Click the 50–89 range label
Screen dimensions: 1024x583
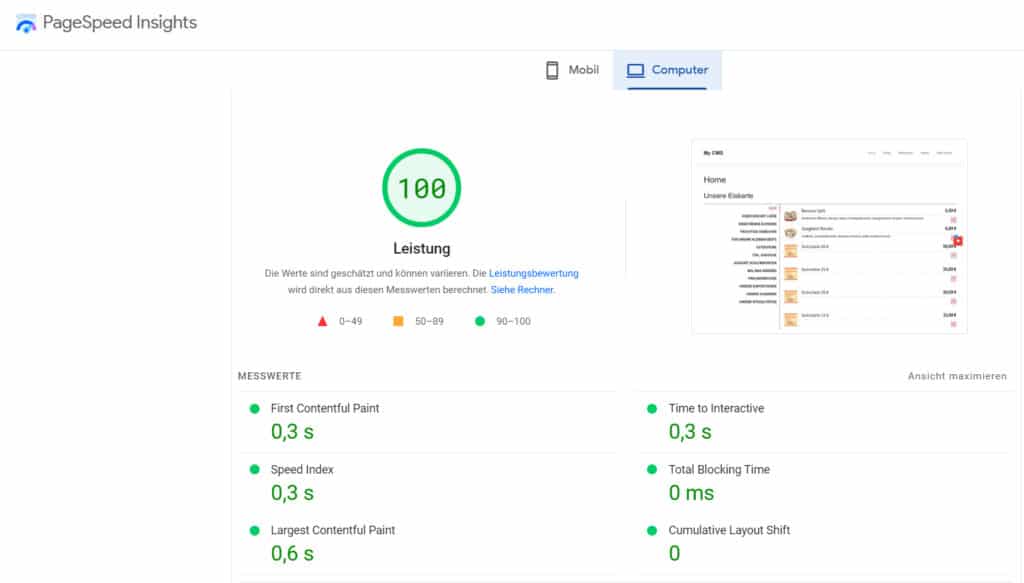pyautogui.click(x=429, y=321)
